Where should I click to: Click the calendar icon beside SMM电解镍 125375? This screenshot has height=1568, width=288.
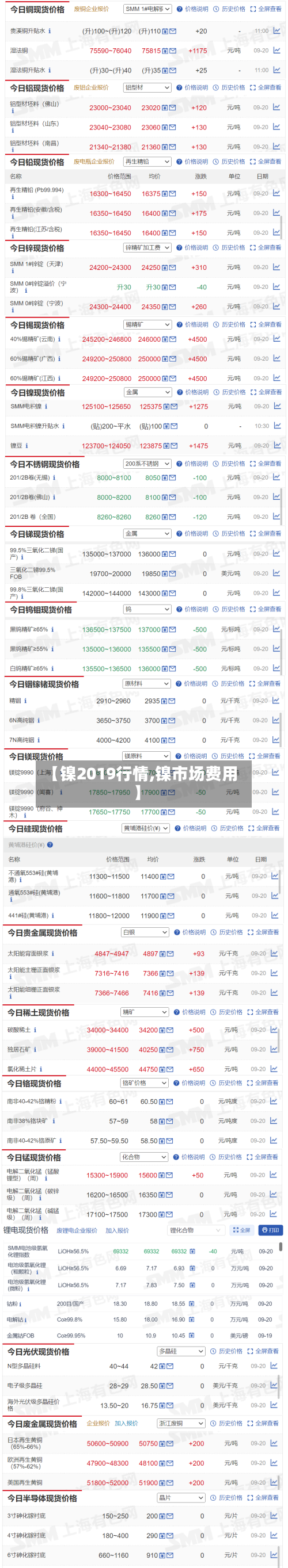(167, 407)
